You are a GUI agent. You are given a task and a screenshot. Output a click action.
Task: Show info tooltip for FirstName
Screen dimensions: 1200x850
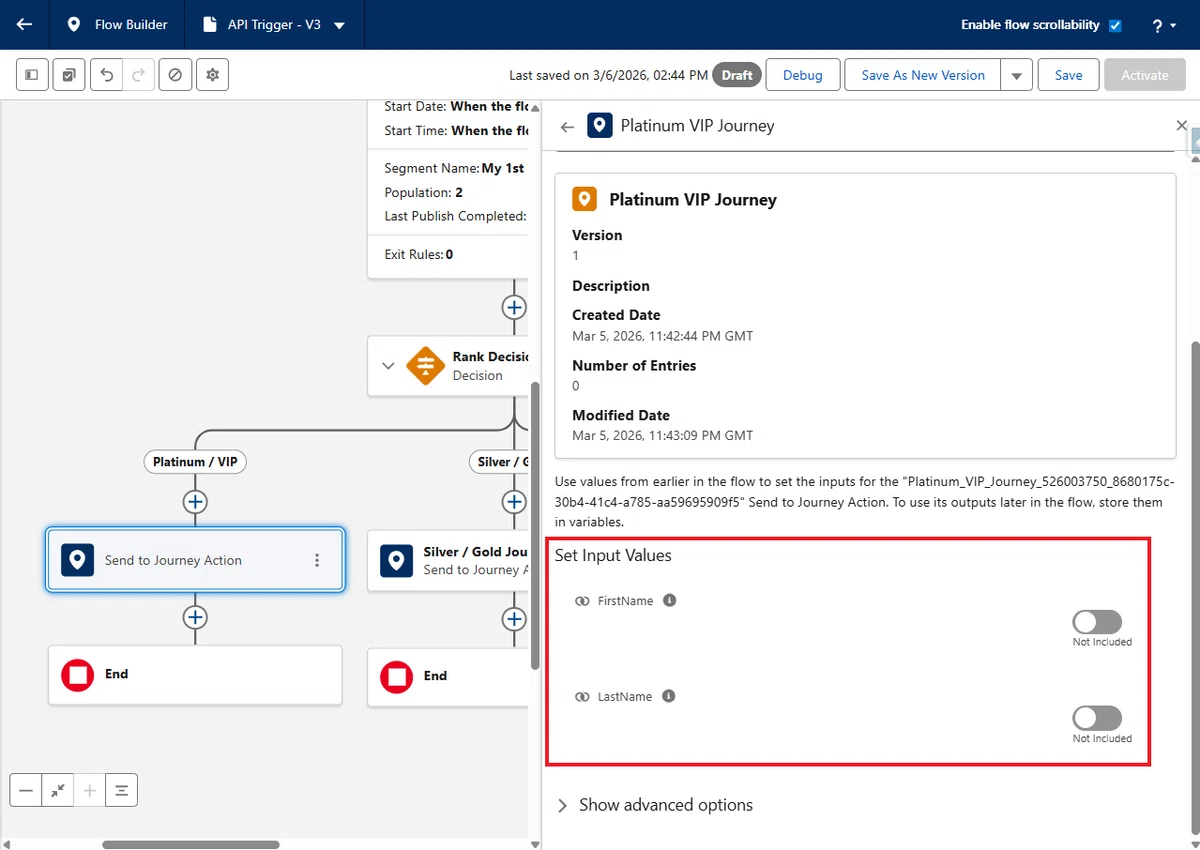[x=670, y=600]
